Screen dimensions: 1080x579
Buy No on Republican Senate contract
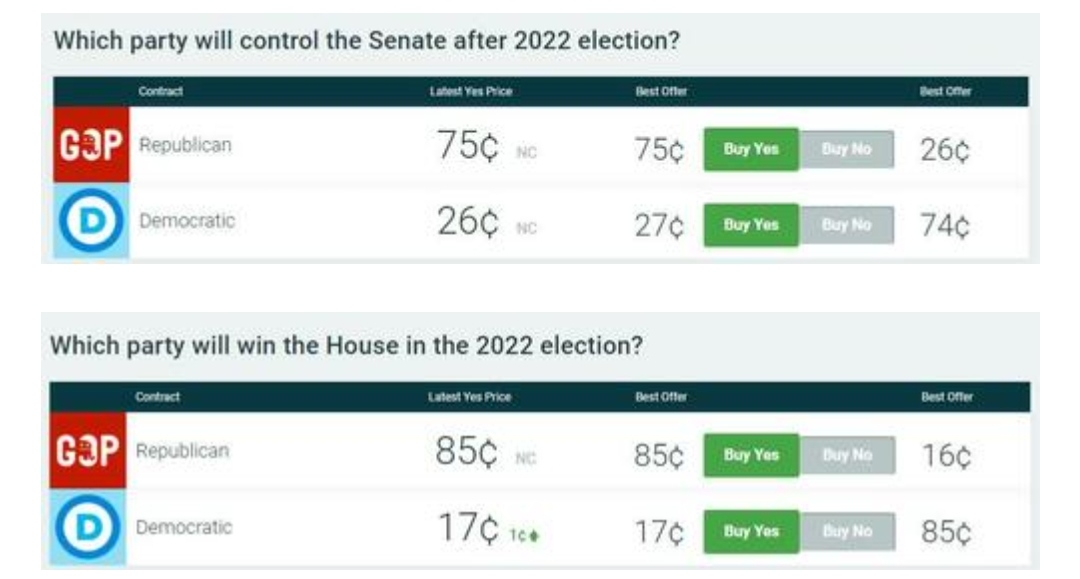pos(847,149)
